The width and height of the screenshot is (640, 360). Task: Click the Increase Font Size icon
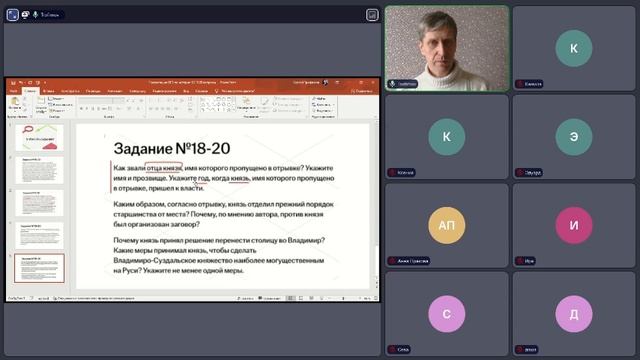pyautogui.click(x=128, y=100)
